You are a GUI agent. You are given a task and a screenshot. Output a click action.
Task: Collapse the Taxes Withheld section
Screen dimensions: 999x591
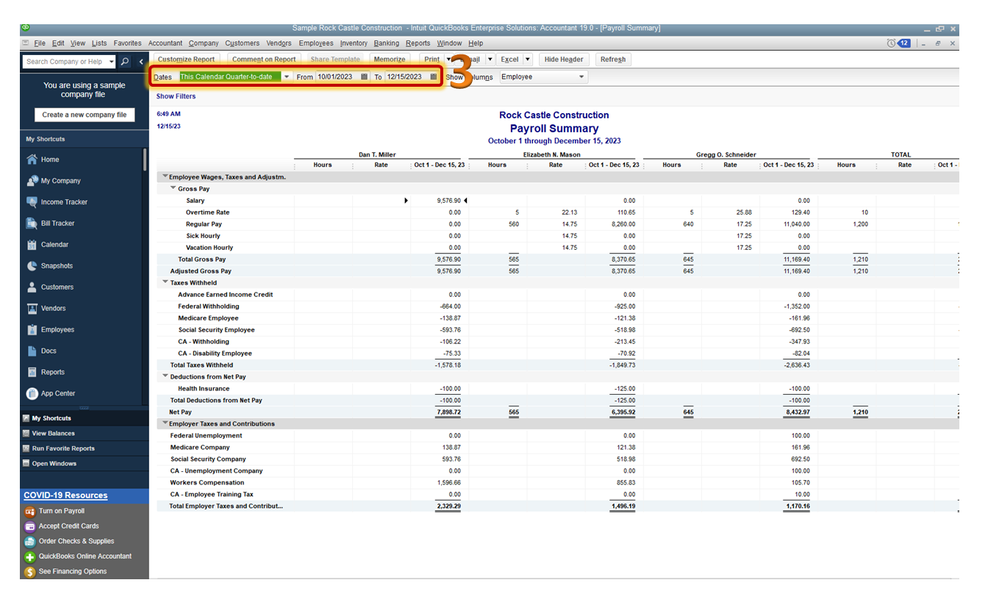tap(166, 282)
